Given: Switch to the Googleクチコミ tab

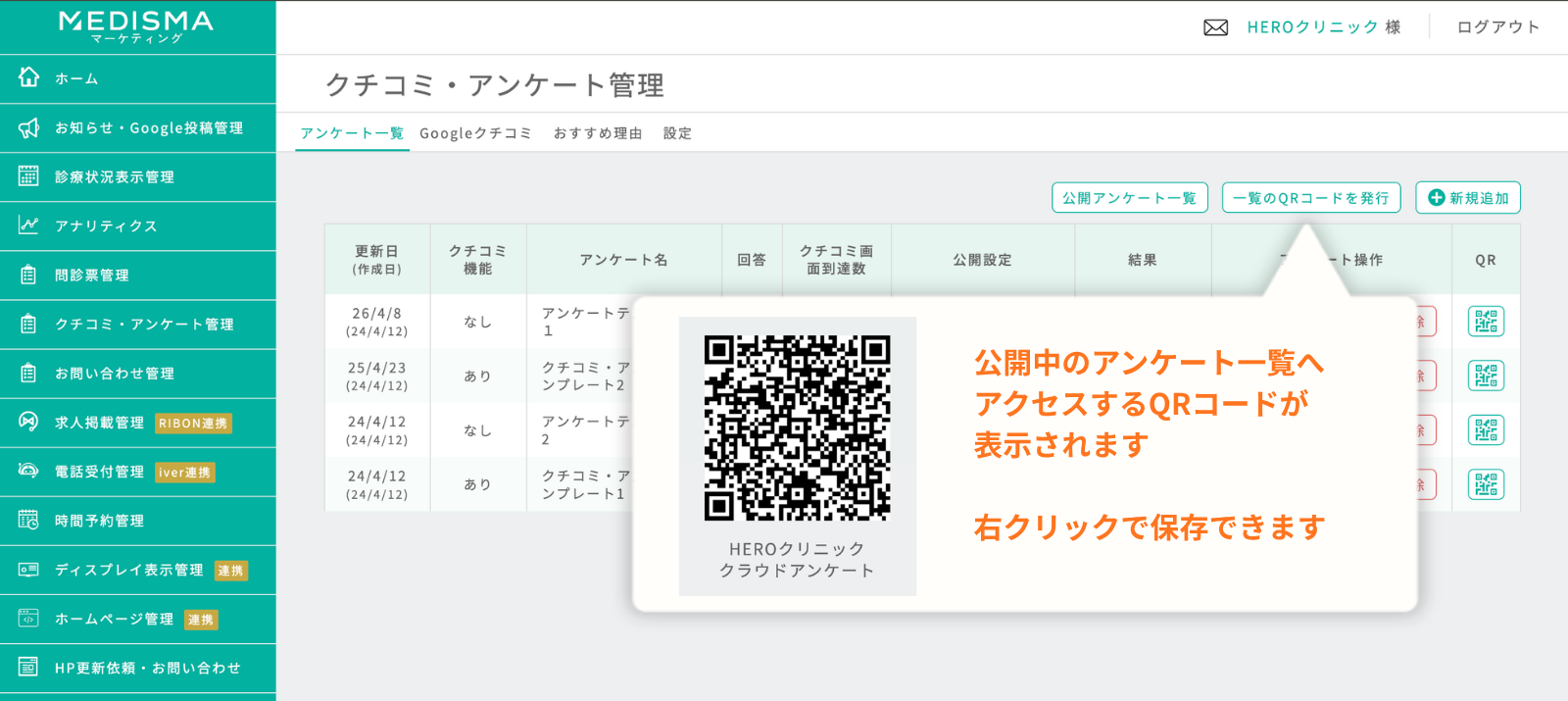Looking at the screenshot, I should pyautogui.click(x=475, y=133).
